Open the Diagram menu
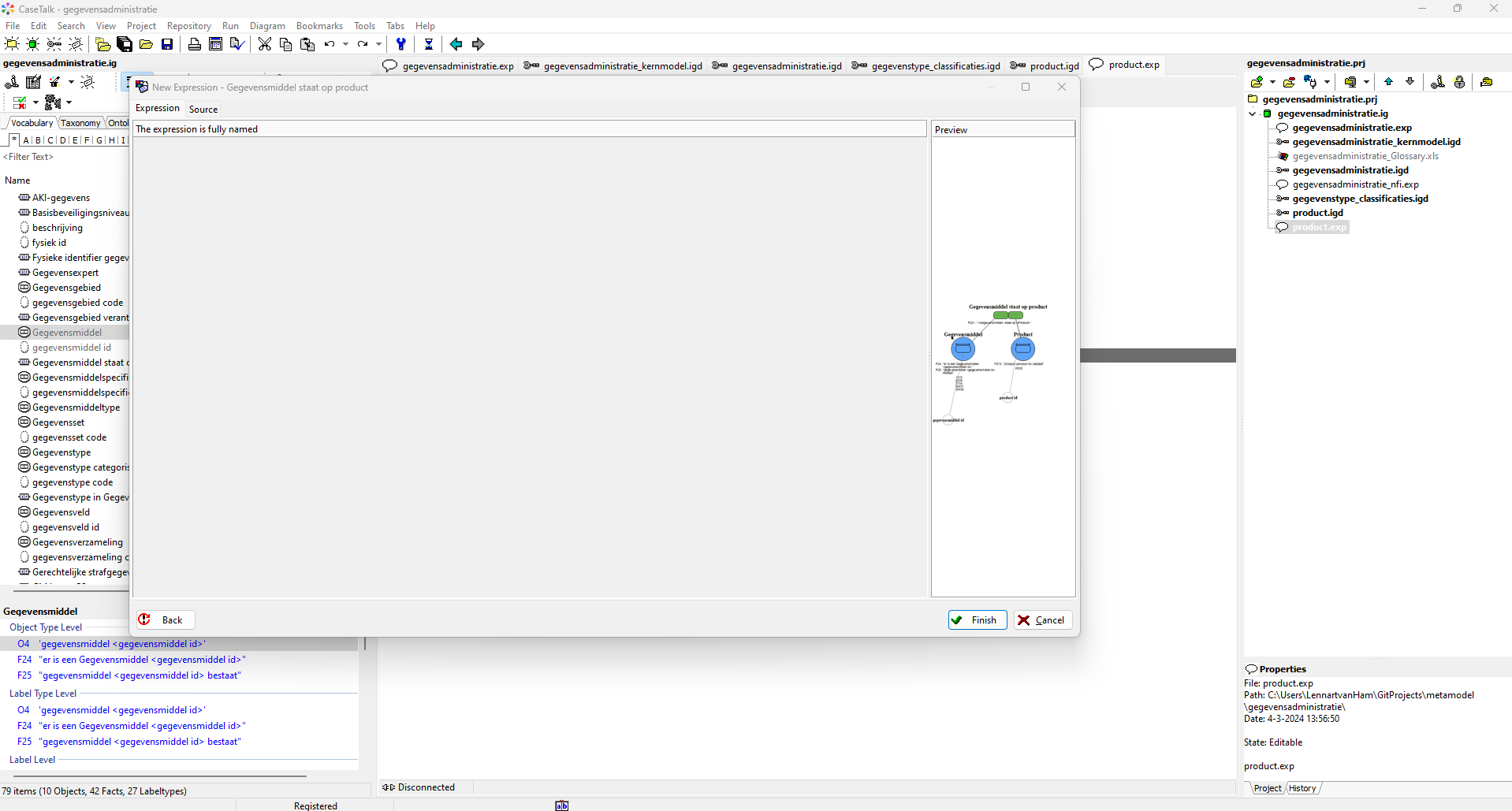This screenshot has width=1512, height=811. pyautogui.click(x=267, y=26)
